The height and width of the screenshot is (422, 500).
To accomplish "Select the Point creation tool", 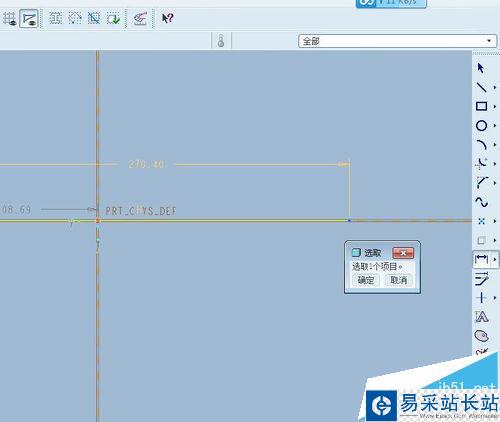I will [x=481, y=221].
